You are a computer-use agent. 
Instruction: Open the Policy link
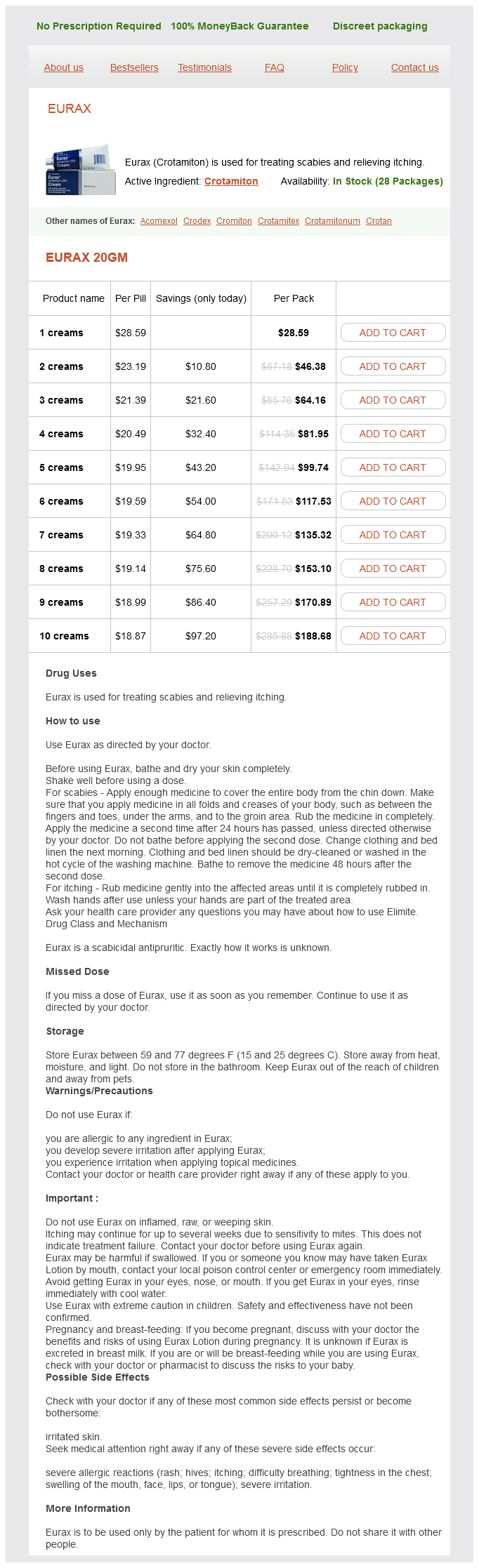pyautogui.click(x=345, y=67)
